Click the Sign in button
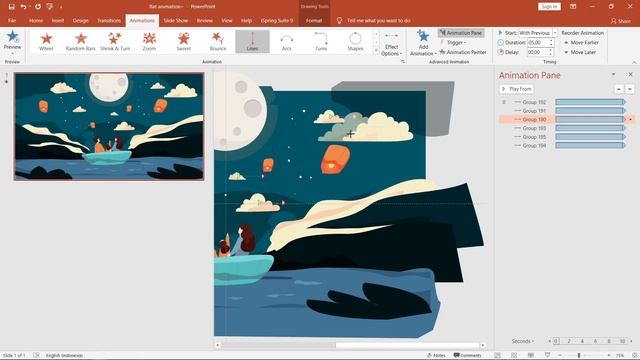The width and height of the screenshot is (640, 360). tap(549, 7)
